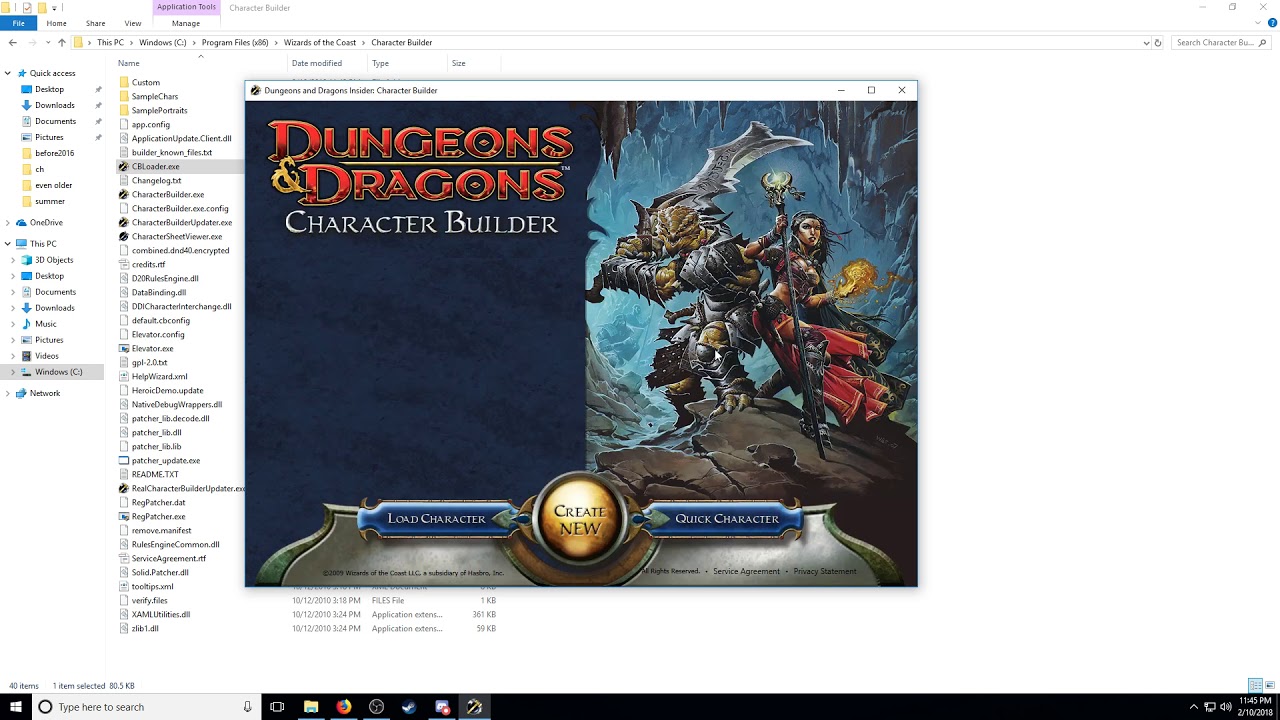Select the combined.dnd40.encrypted file
This screenshot has width=1280, height=720.
(179, 251)
